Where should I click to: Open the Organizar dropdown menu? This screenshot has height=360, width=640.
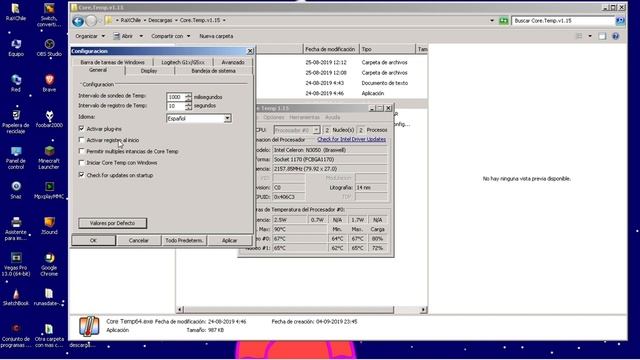[90, 36]
